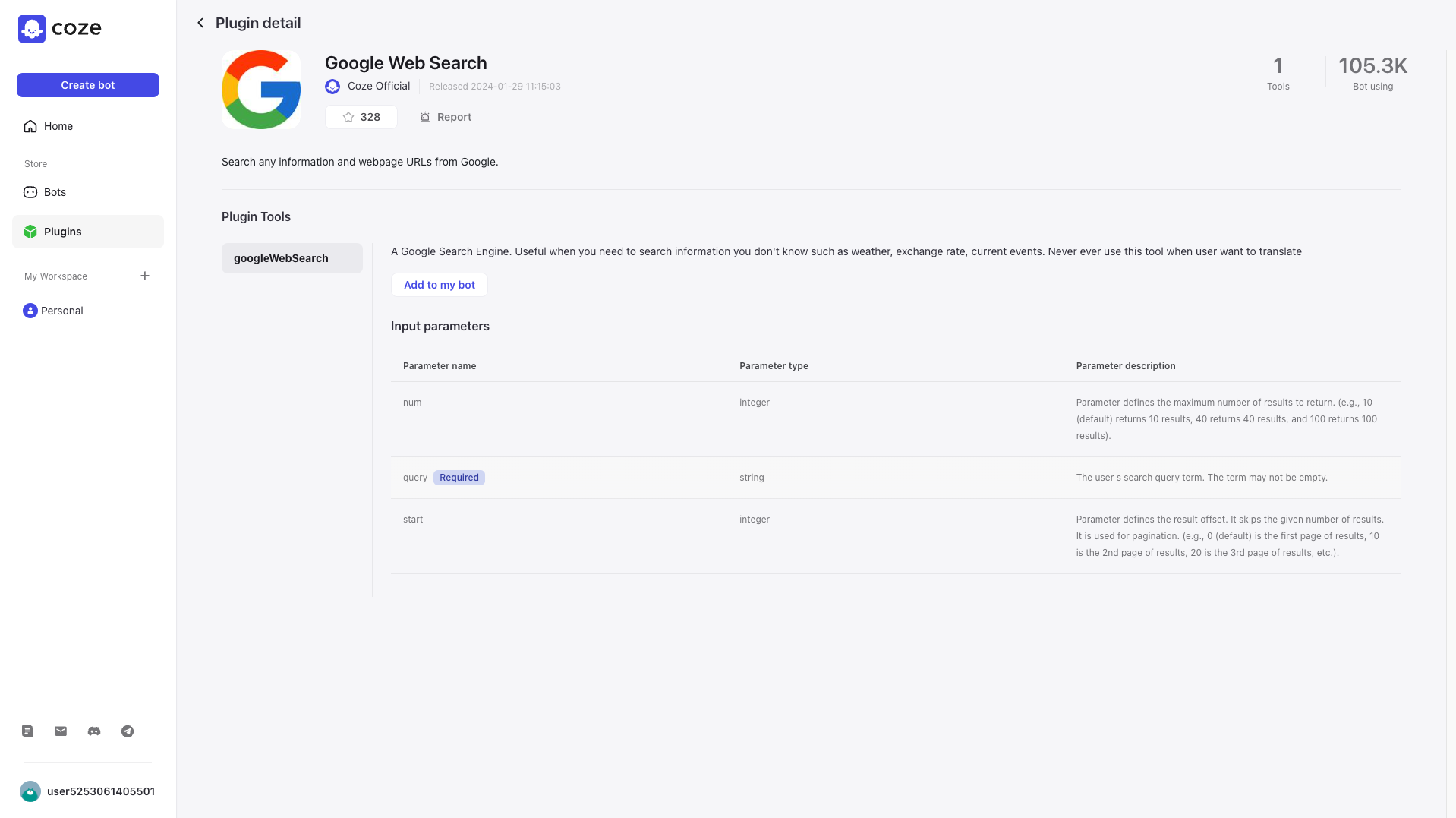This screenshot has width=1456, height=818.
Task: Select the query Required badge
Action: [x=459, y=477]
